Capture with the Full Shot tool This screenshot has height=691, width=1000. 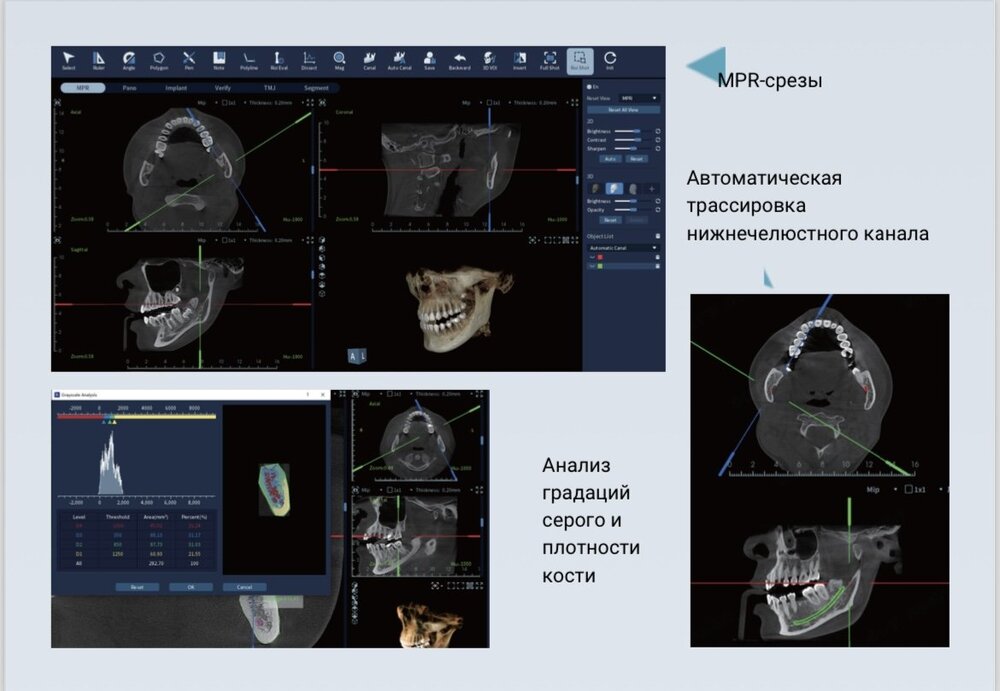click(x=550, y=61)
